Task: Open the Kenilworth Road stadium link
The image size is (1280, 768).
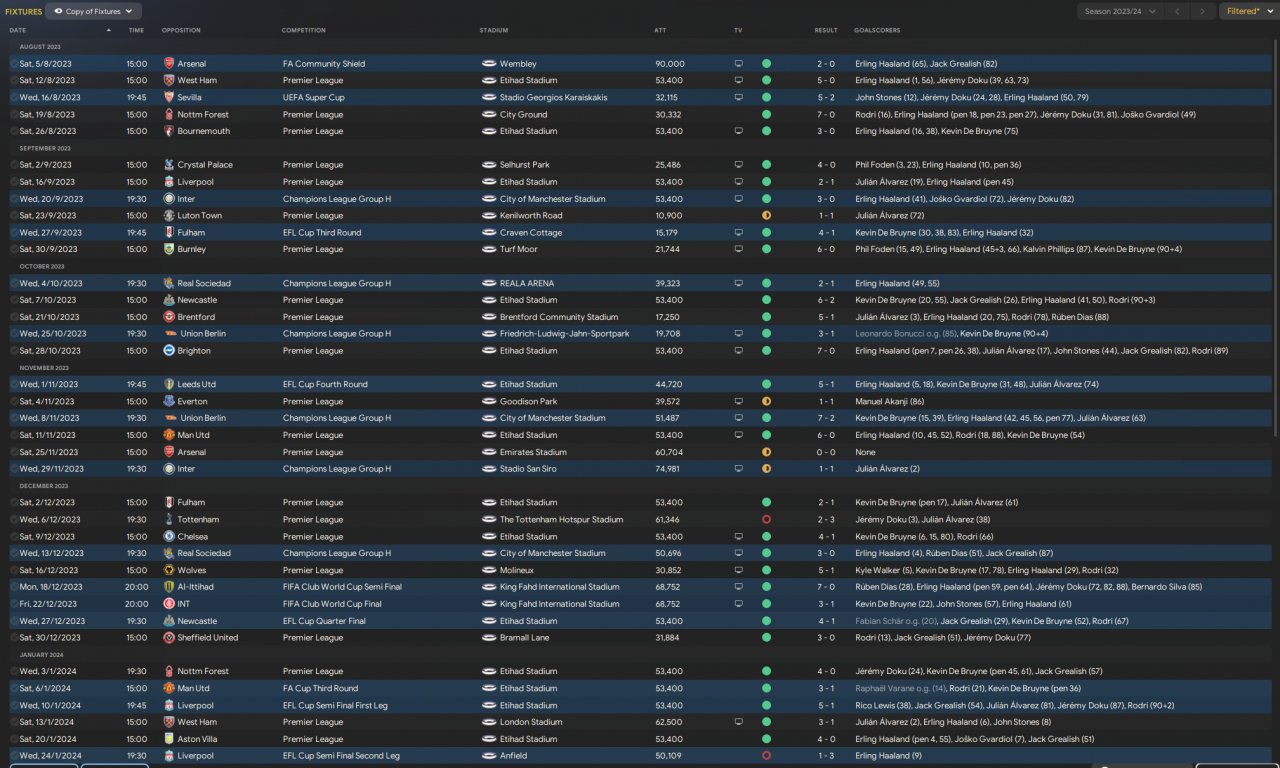Action: [x=531, y=216]
